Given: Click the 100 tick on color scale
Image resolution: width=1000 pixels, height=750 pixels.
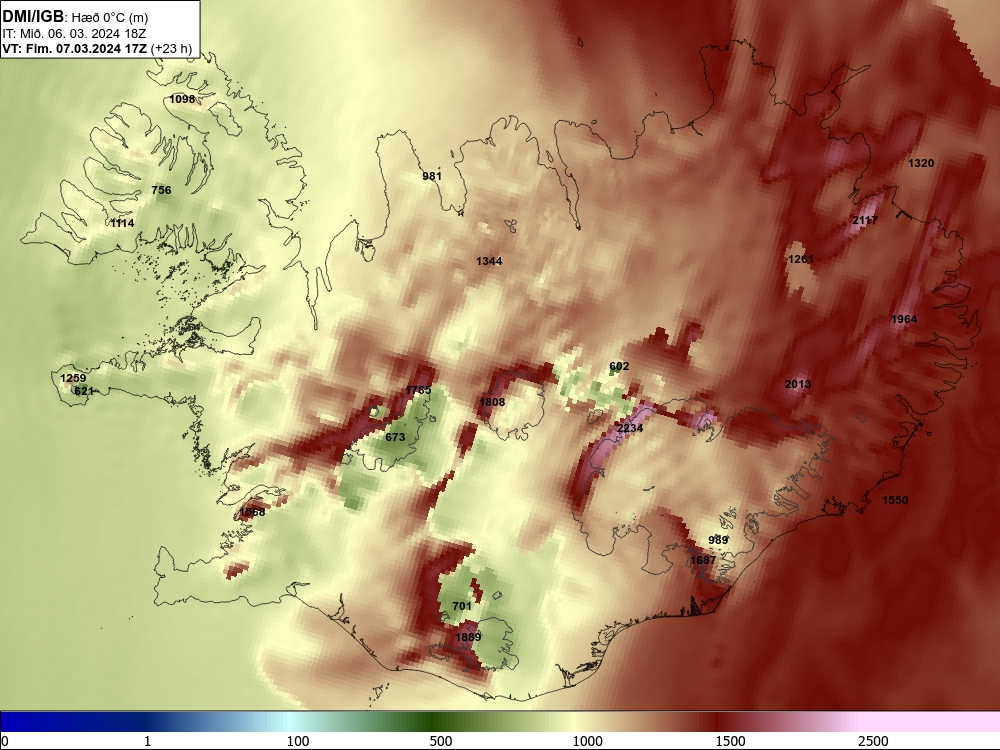Looking at the screenshot, I should (298, 741).
